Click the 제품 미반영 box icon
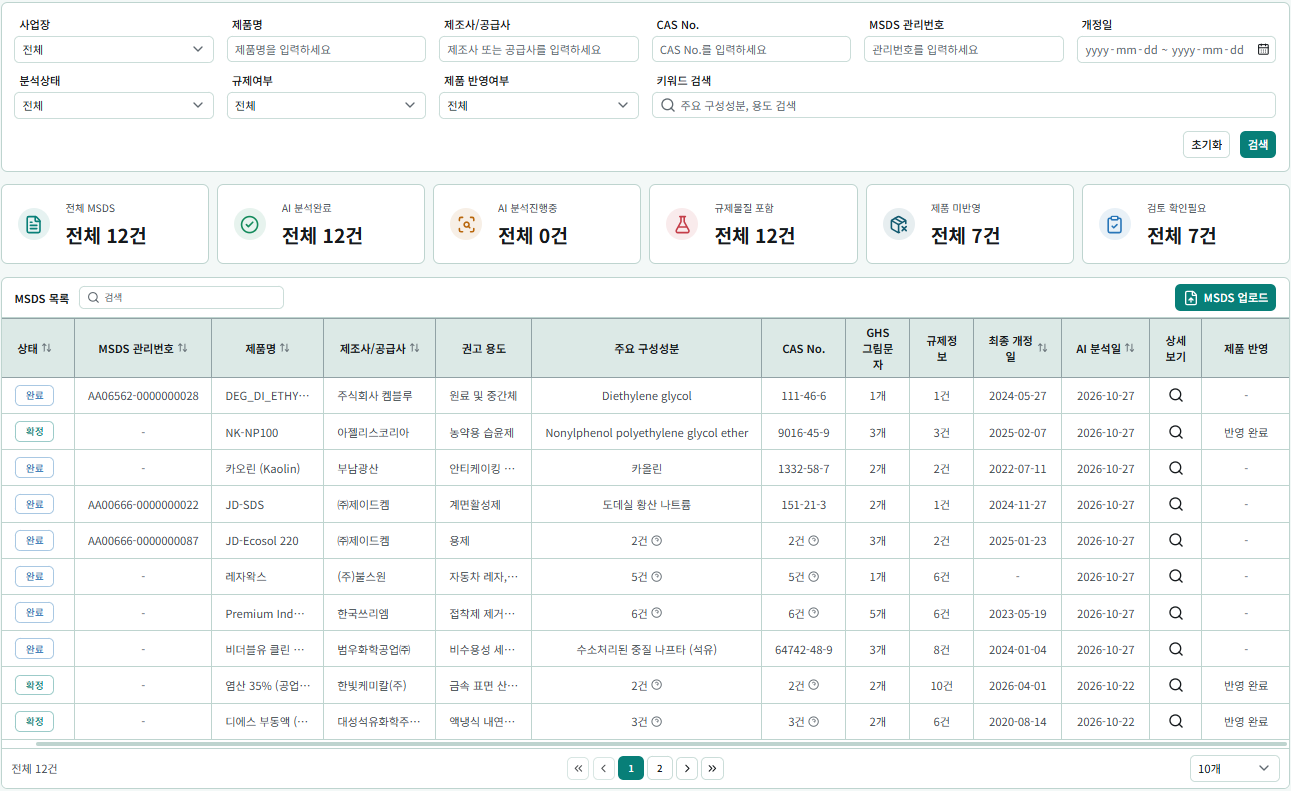The height and width of the screenshot is (791, 1291). tap(898, 224)
